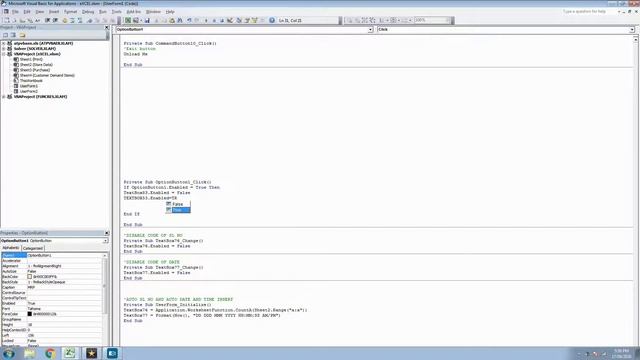Switch to the Alphabetic properties tab

(11, 248)
